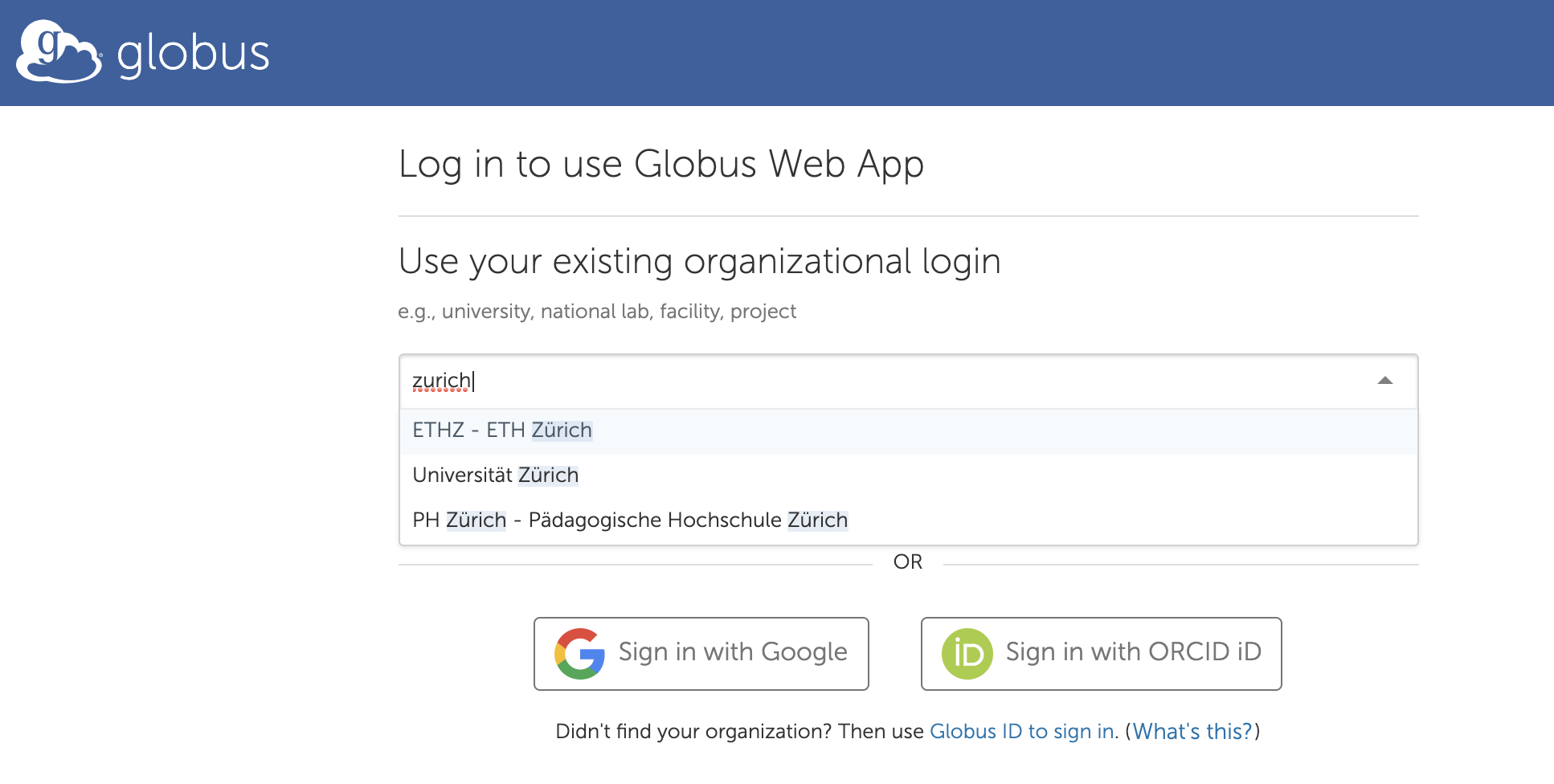Click the Log in to use Globus Web App heading

660,165
